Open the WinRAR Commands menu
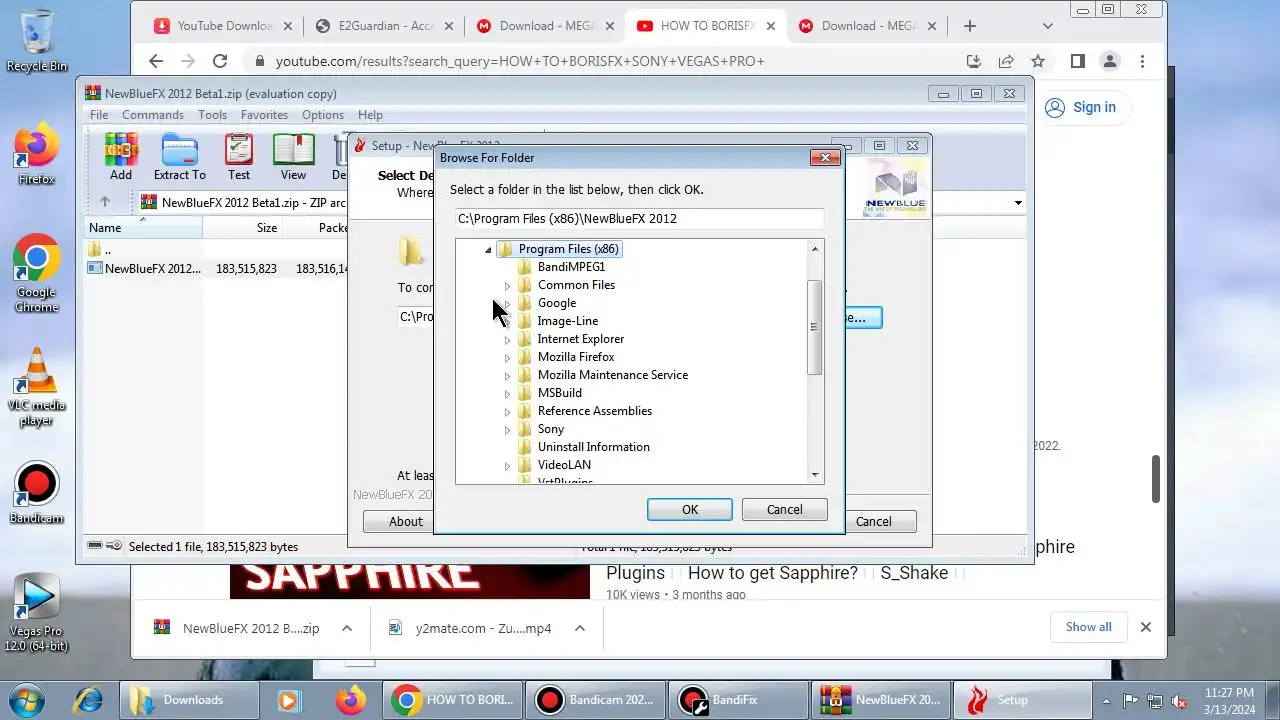 click(x=153, y=115)
